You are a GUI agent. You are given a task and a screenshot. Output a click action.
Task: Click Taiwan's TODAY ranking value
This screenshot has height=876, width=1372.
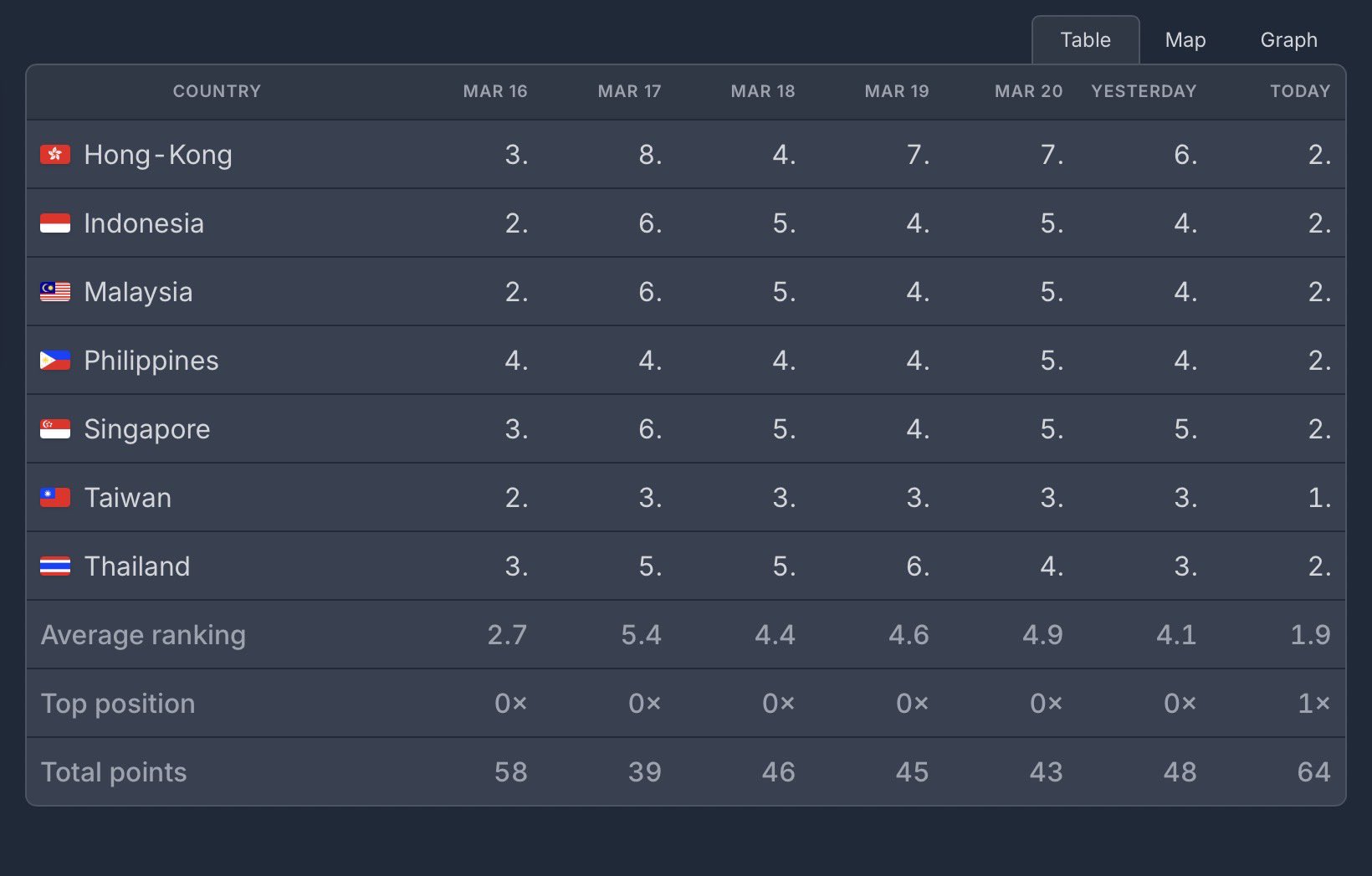point(1318,498)
